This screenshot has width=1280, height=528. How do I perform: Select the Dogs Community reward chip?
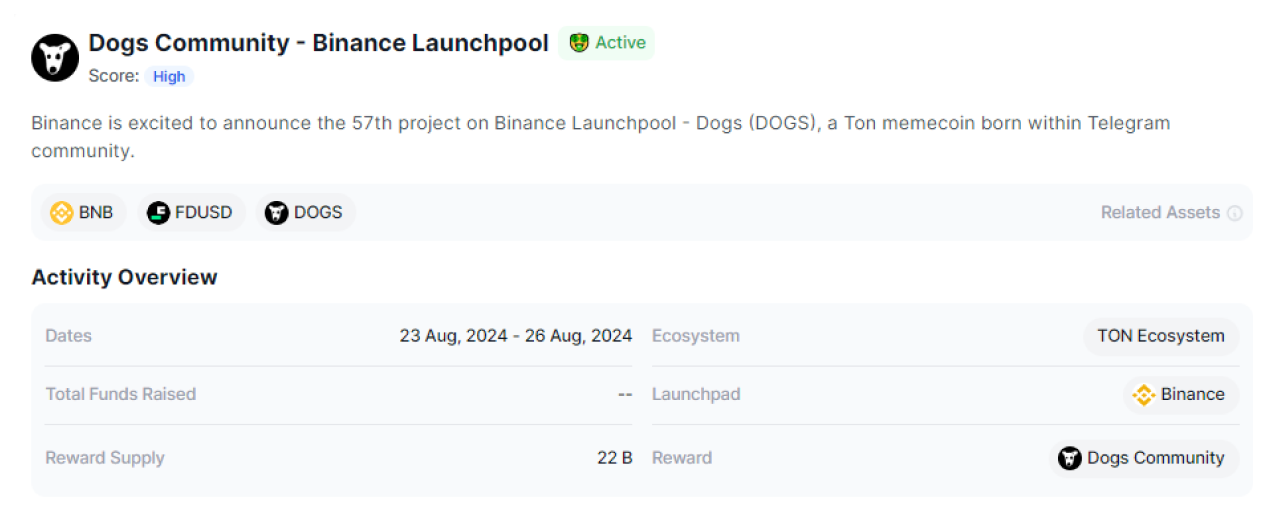tap(1145, 458)
